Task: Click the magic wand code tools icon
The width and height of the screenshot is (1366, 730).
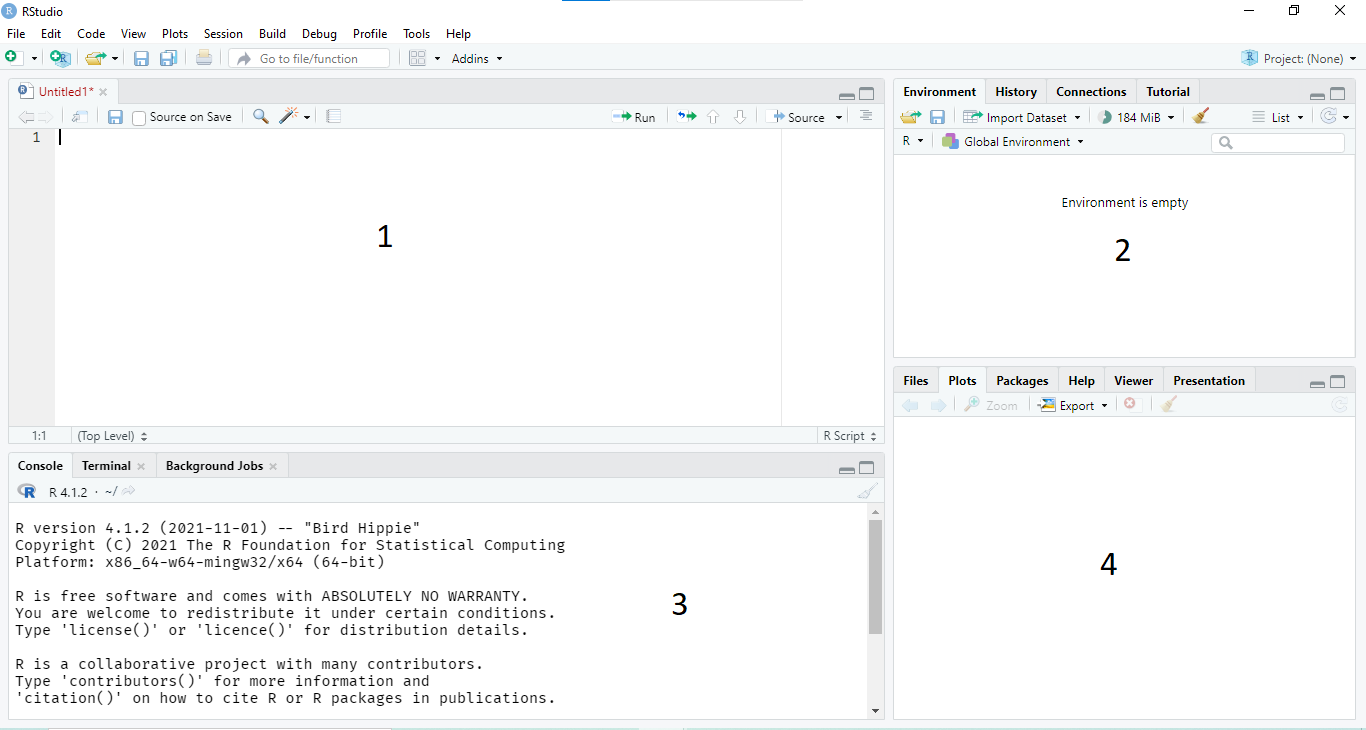Action: point(289,117)
